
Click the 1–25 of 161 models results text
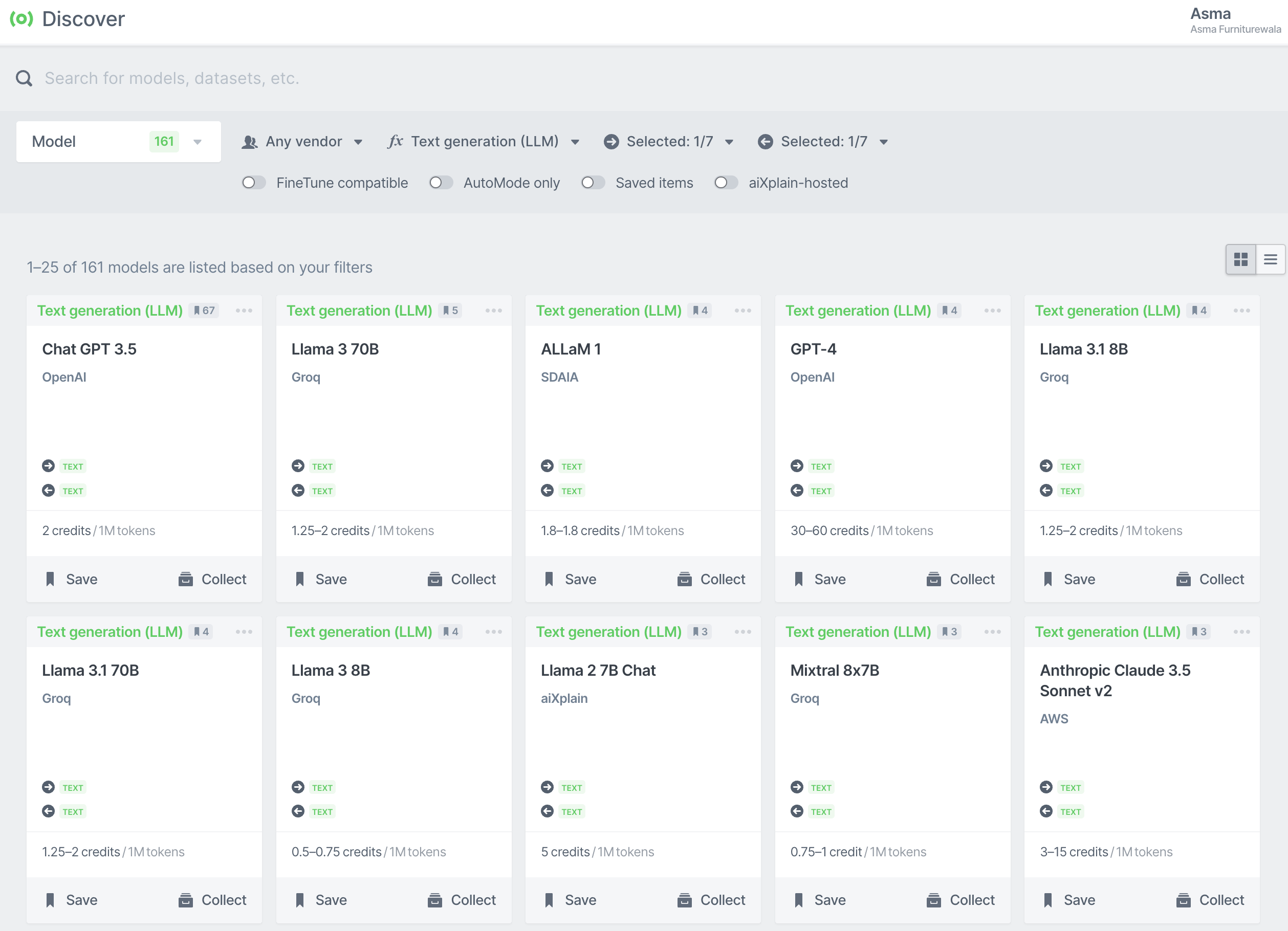point(200,268)
